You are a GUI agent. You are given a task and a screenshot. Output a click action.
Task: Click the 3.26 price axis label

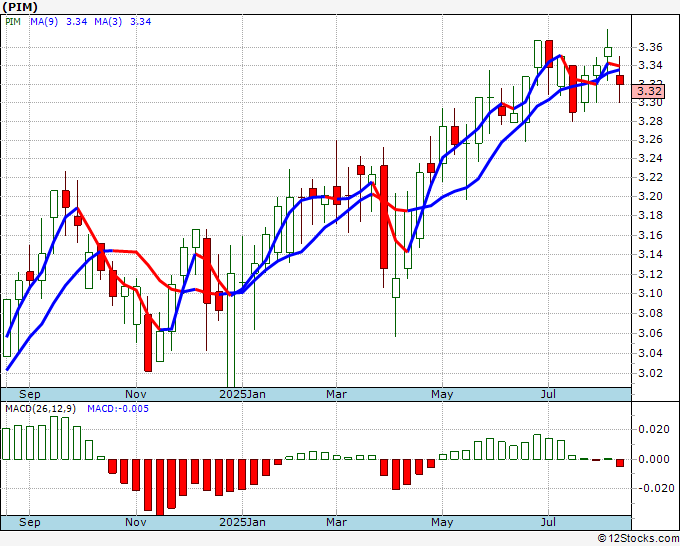pyautogui.click(x=650, y=140)
